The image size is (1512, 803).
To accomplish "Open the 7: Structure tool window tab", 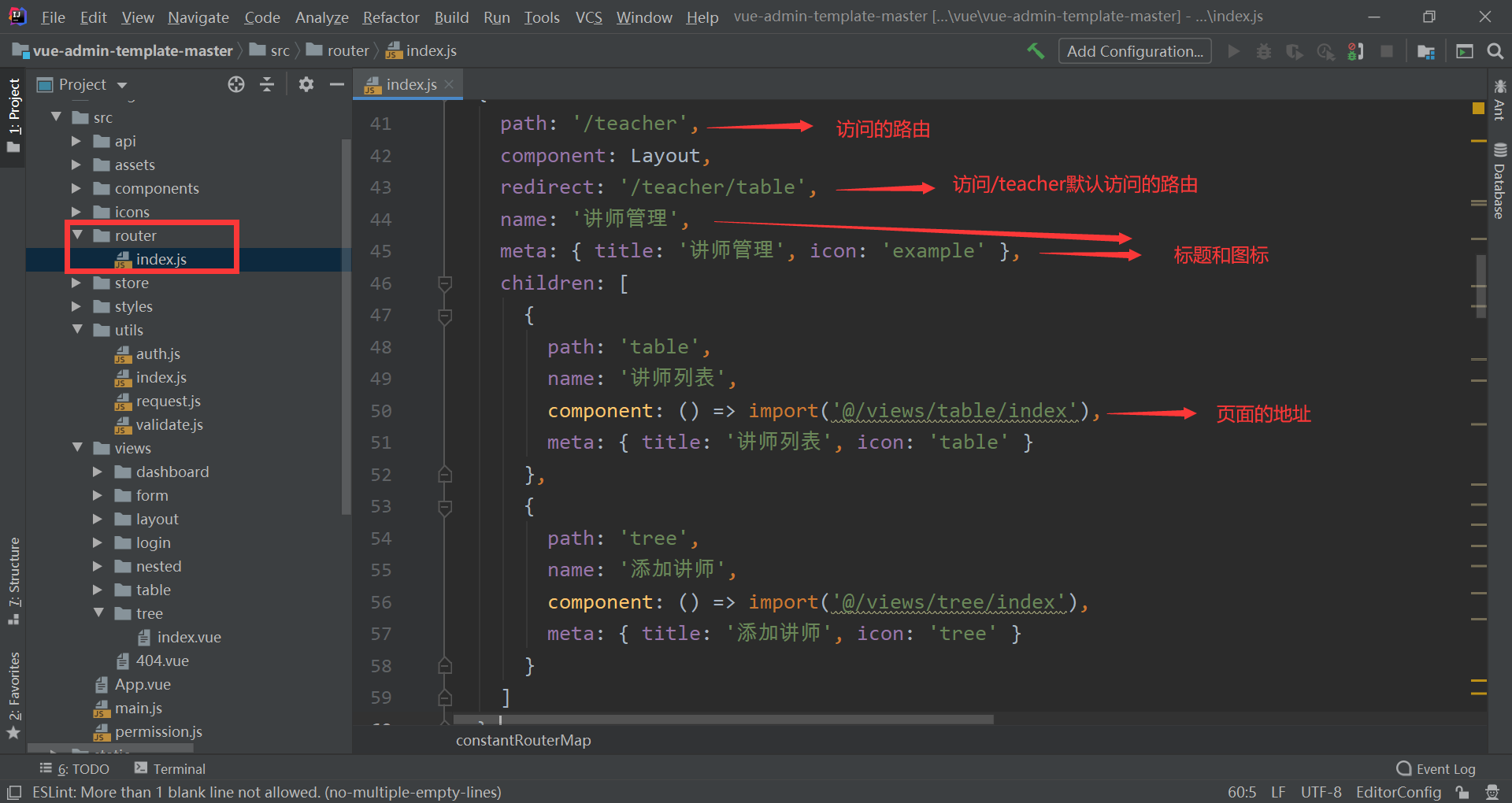I will pyautogui.click(x=13, y=580).
